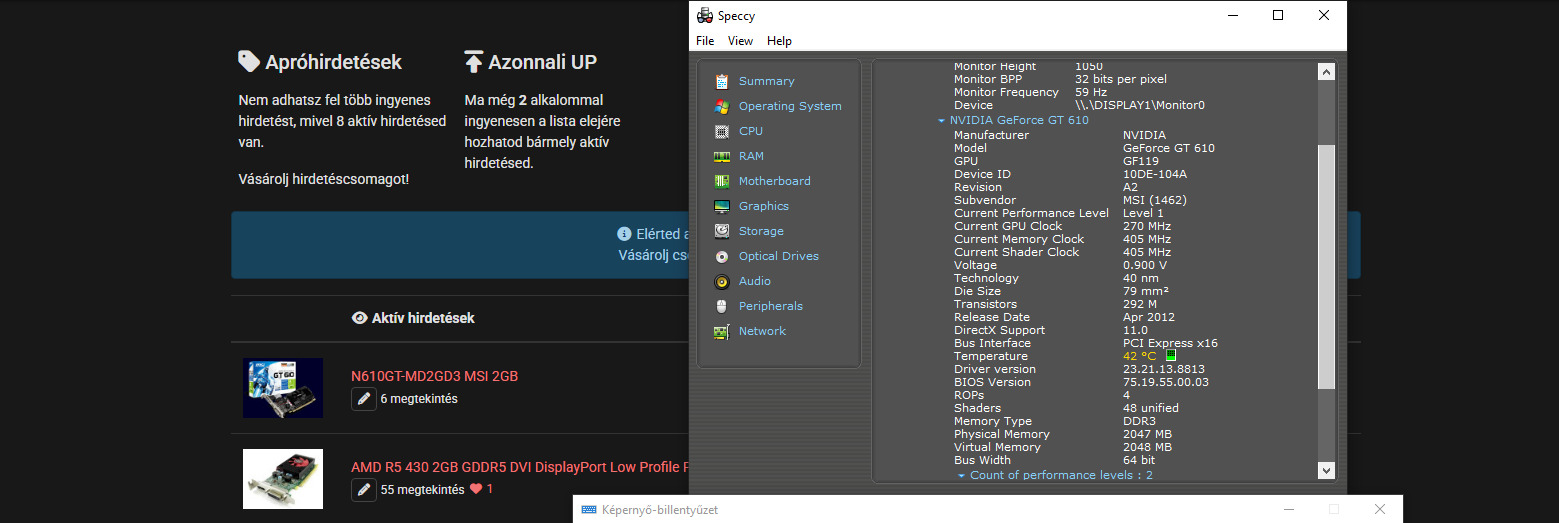Viewport: 1559px width, 523px height.
Task: Open the View menu in Speccy
Action: pos(740,41)
